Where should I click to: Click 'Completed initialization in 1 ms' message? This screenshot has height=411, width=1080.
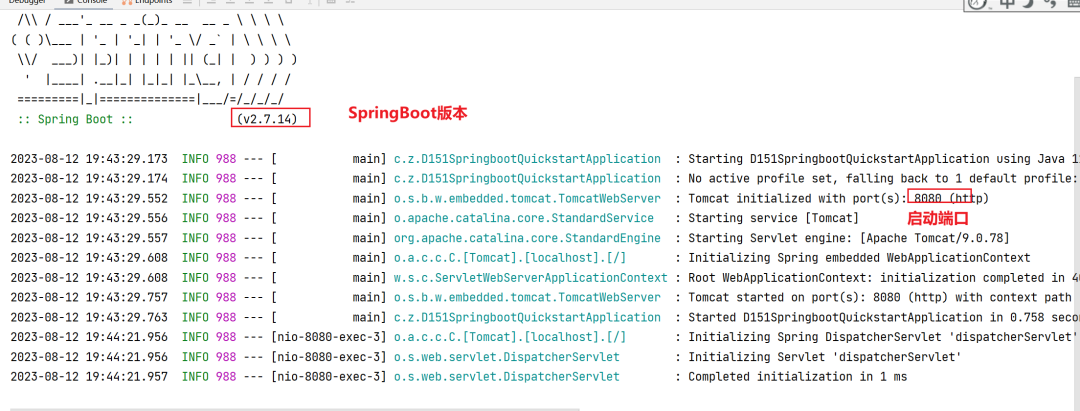(x=798, y=377)
